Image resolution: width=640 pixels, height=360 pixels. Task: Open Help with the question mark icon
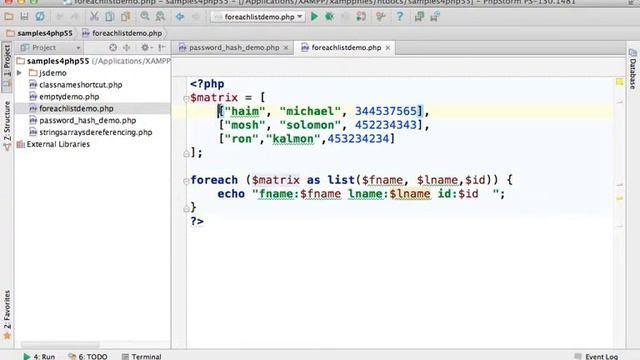coord(400,17)
